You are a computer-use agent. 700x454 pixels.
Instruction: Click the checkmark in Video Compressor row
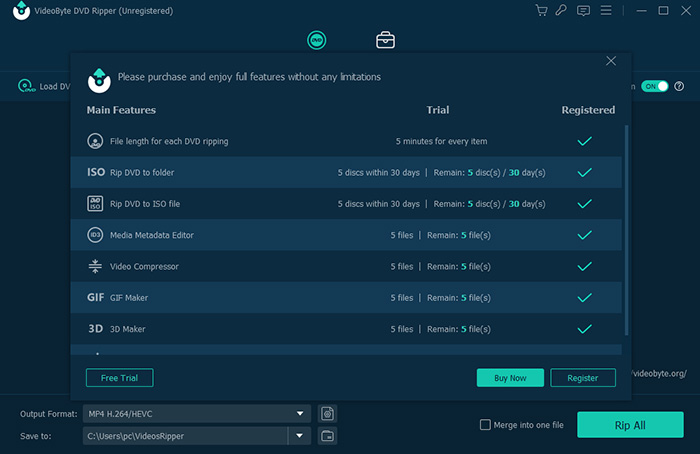tap(584, 267)
